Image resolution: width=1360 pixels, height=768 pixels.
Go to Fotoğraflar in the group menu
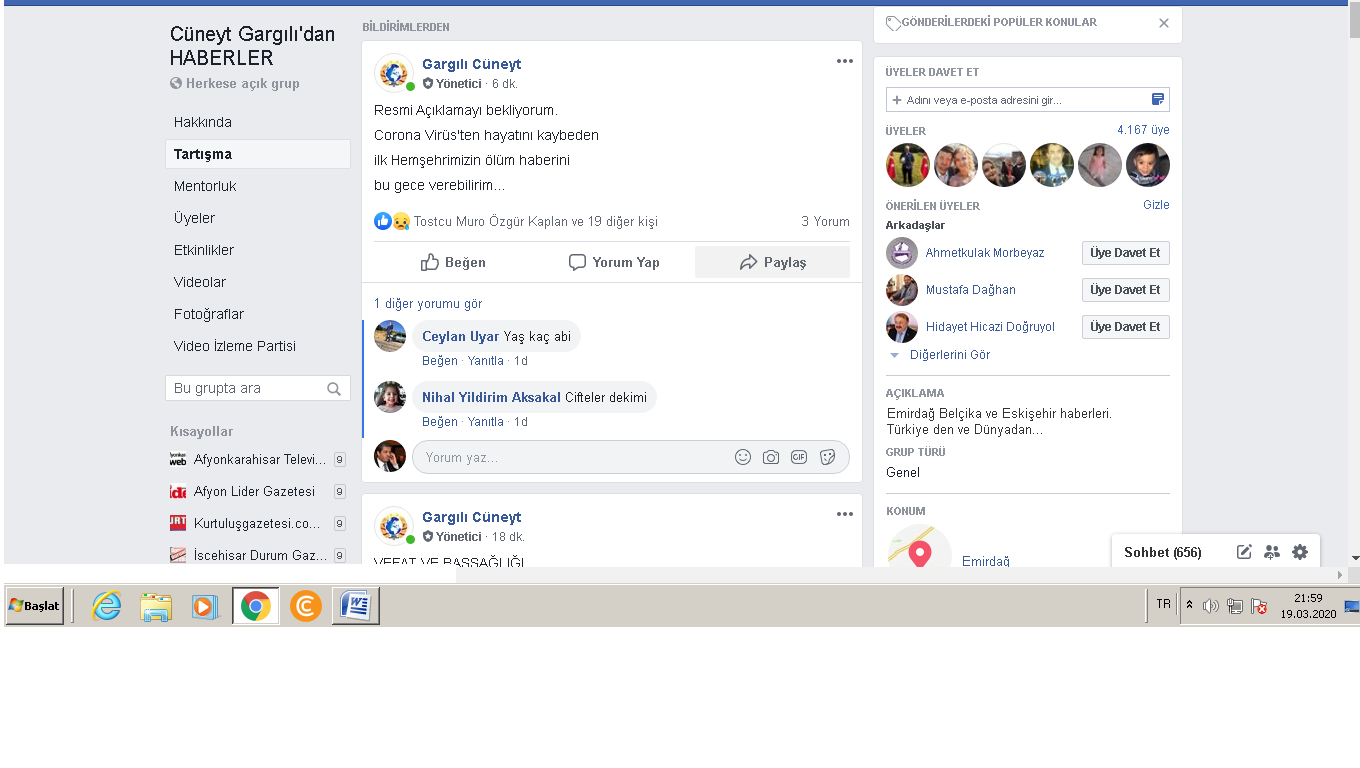208,314
